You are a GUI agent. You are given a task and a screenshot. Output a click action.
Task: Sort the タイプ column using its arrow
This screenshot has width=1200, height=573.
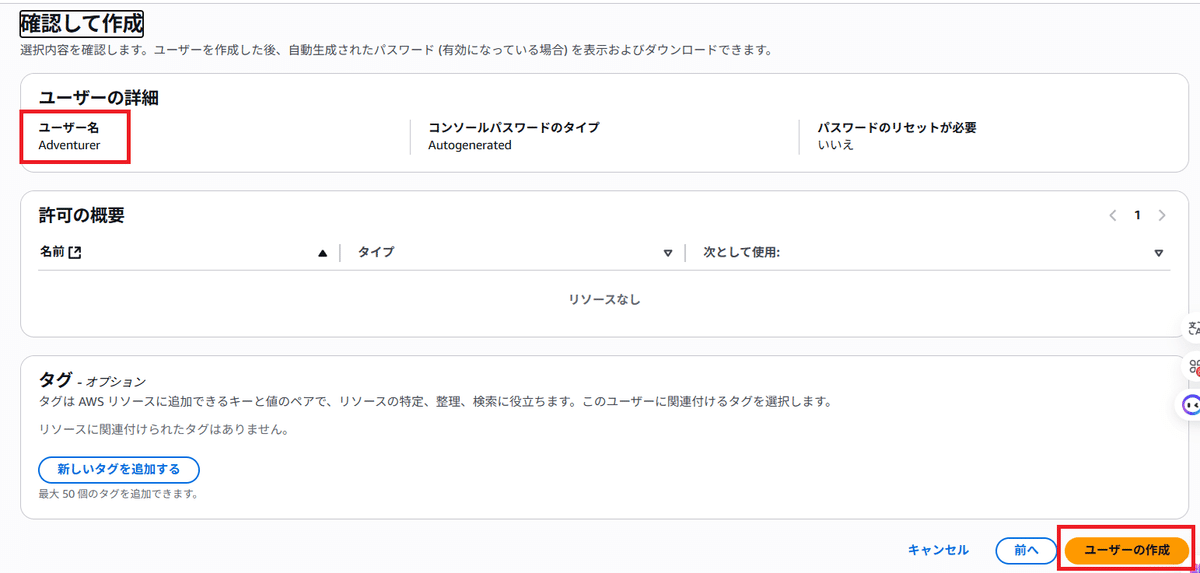668,253
